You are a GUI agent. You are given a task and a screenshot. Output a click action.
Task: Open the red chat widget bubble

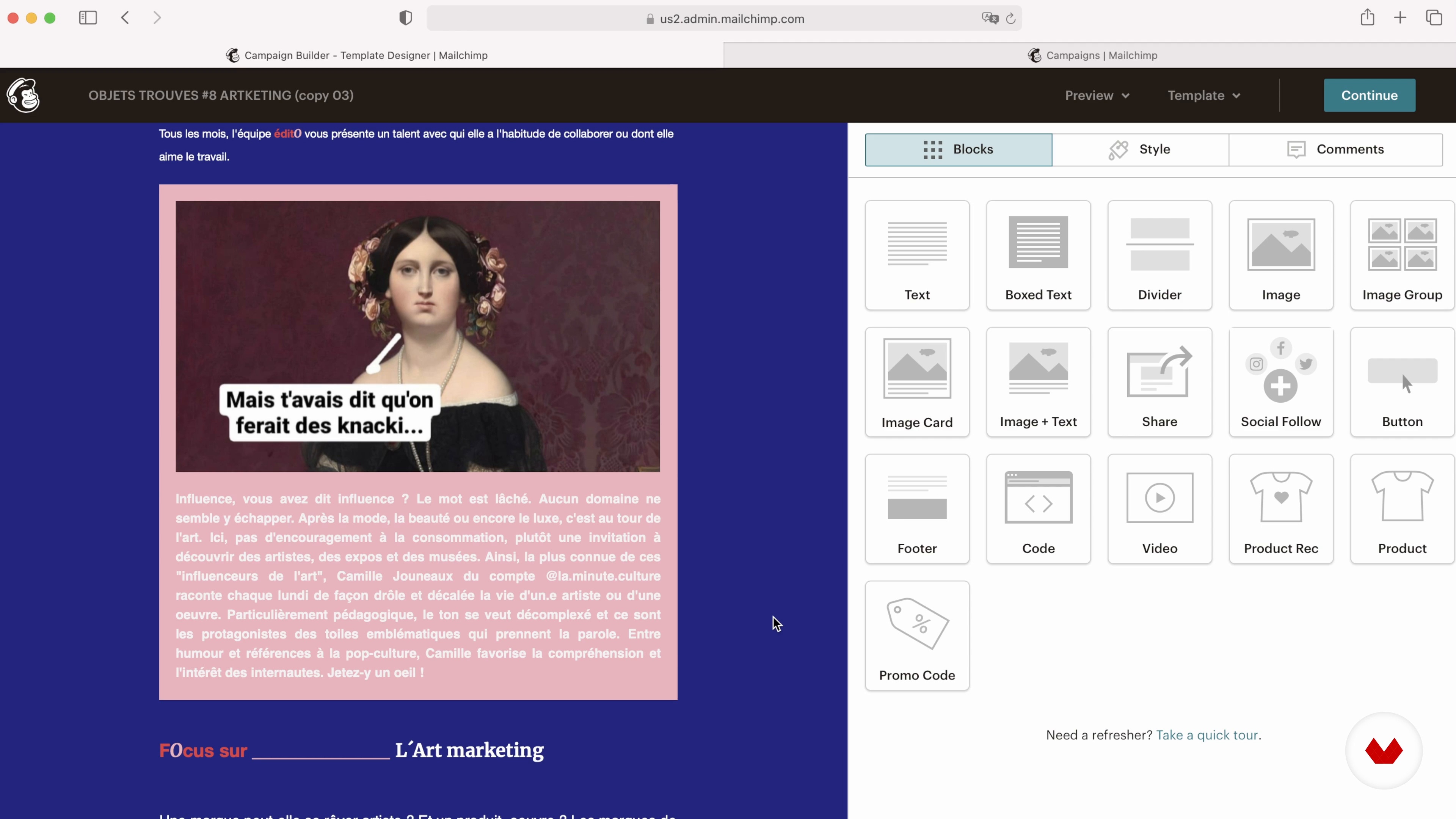(1384, 751)
